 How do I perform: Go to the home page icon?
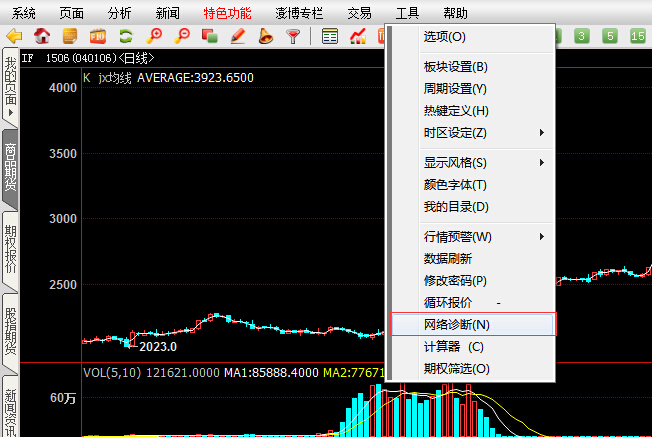click(42, 37)
